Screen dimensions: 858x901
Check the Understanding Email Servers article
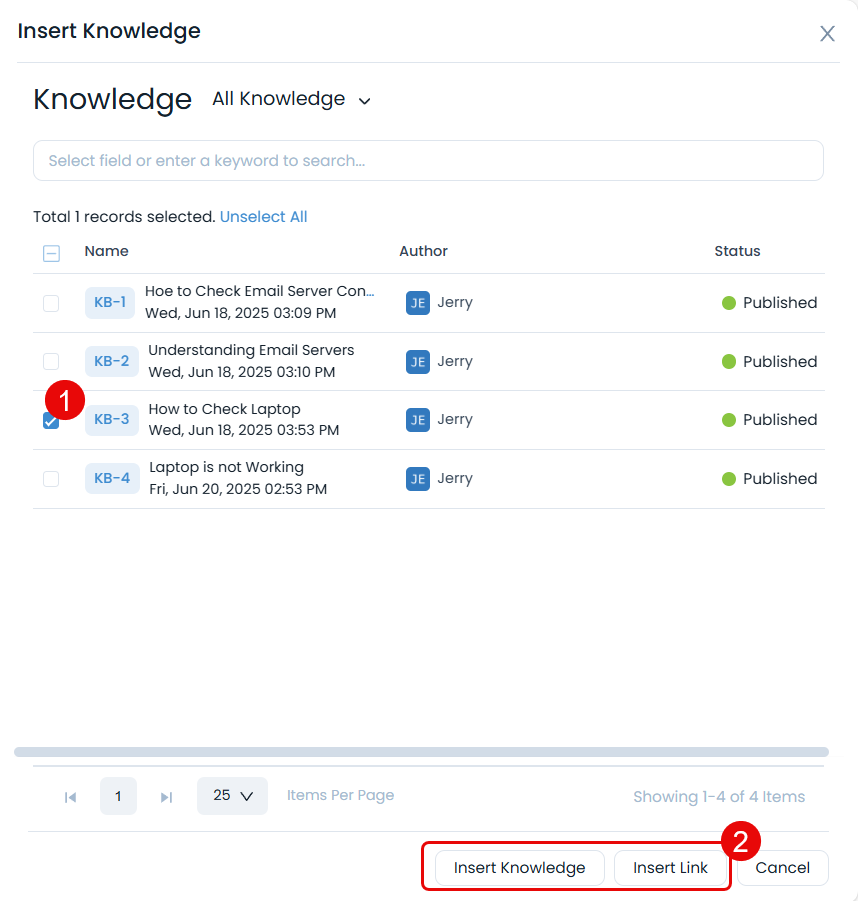click(51, 361)
